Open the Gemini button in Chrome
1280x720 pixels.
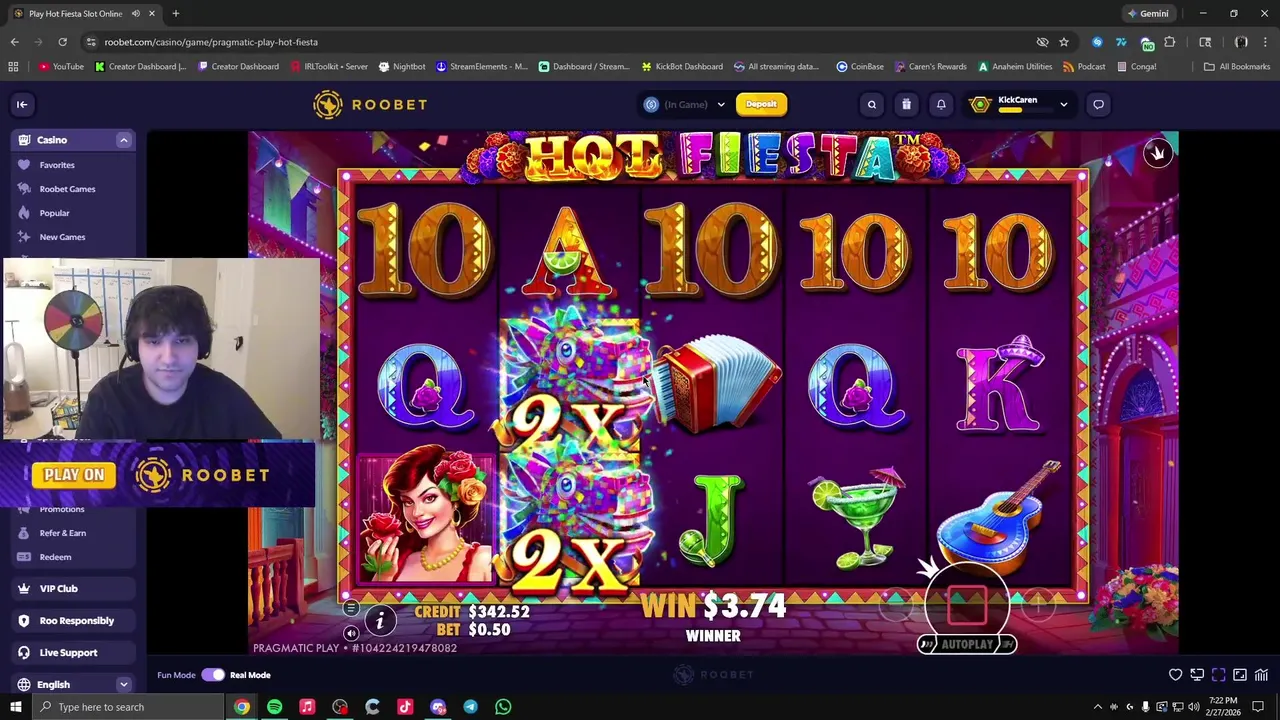click(1148, 14)
